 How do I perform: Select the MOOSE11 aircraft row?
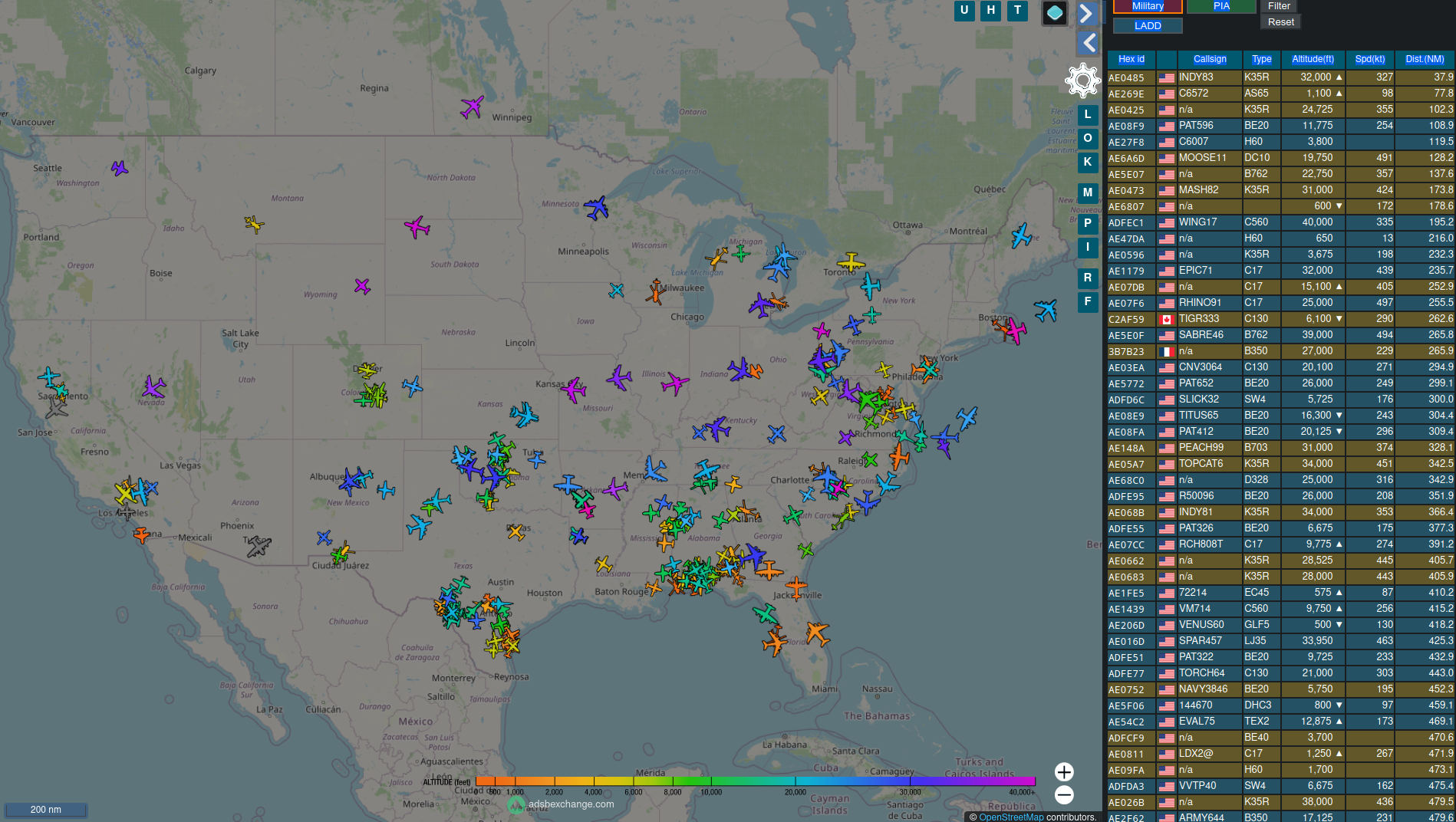click(1280, 158)
